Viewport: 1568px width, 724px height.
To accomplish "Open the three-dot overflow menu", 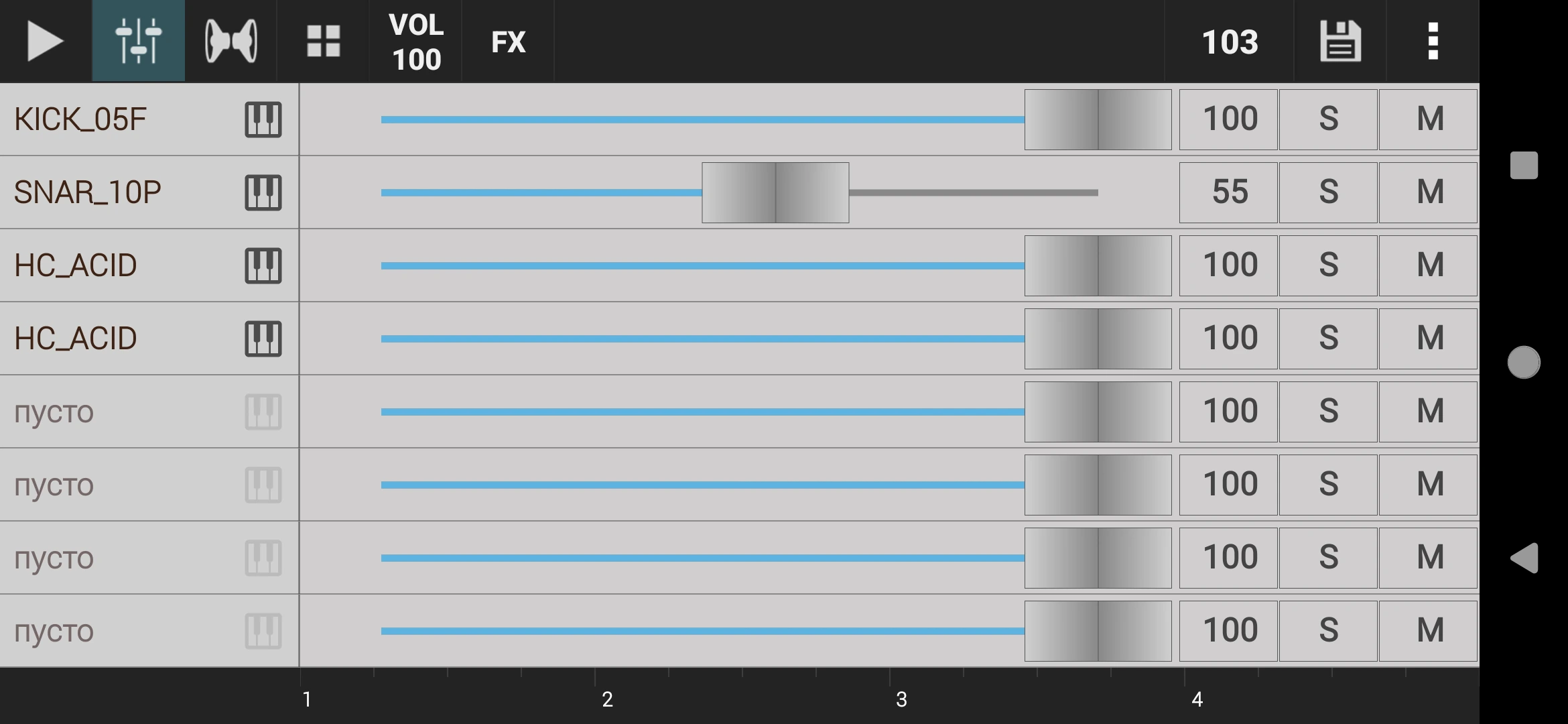I will (x=1433, y=41).
